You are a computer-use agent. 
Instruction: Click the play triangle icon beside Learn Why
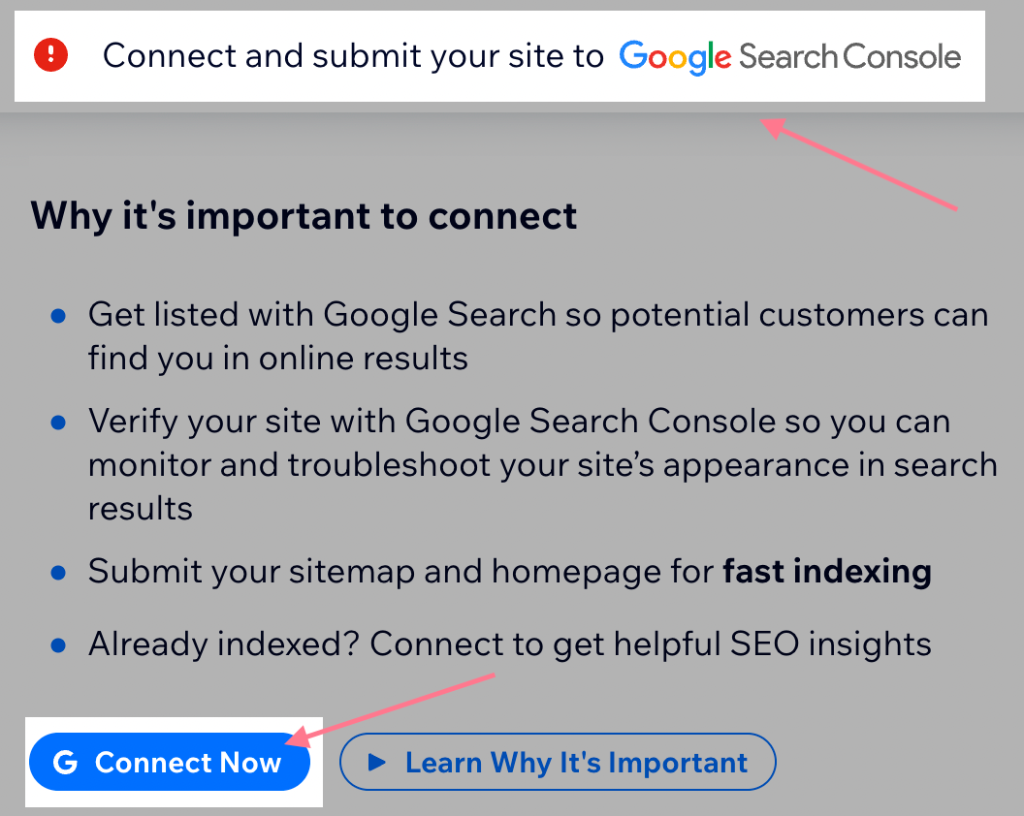377,764
